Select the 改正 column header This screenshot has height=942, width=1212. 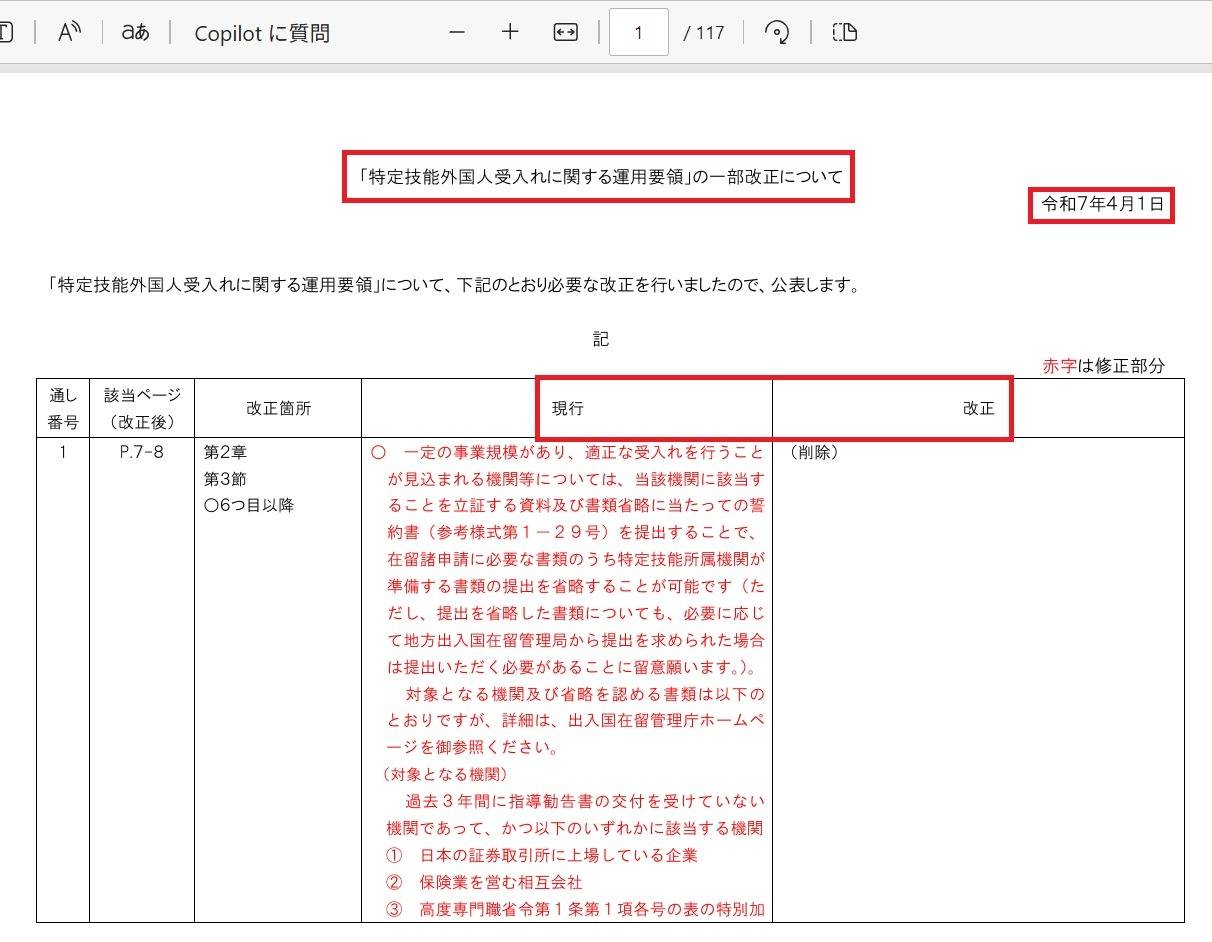tap(978, 408)
